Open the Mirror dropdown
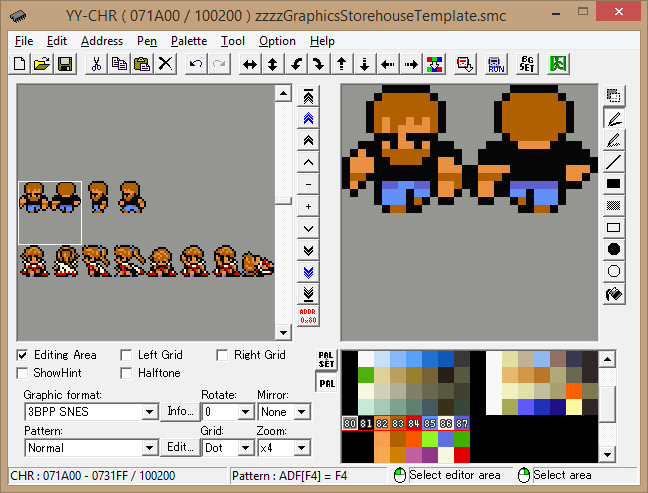The width and height of the screenshot is (648, 493). [302, 412]
